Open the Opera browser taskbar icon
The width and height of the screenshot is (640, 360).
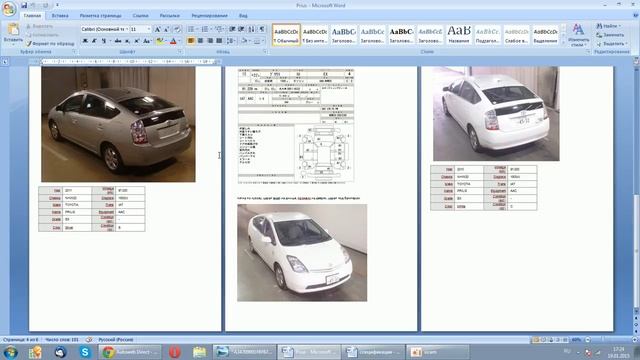coord(175,352)
